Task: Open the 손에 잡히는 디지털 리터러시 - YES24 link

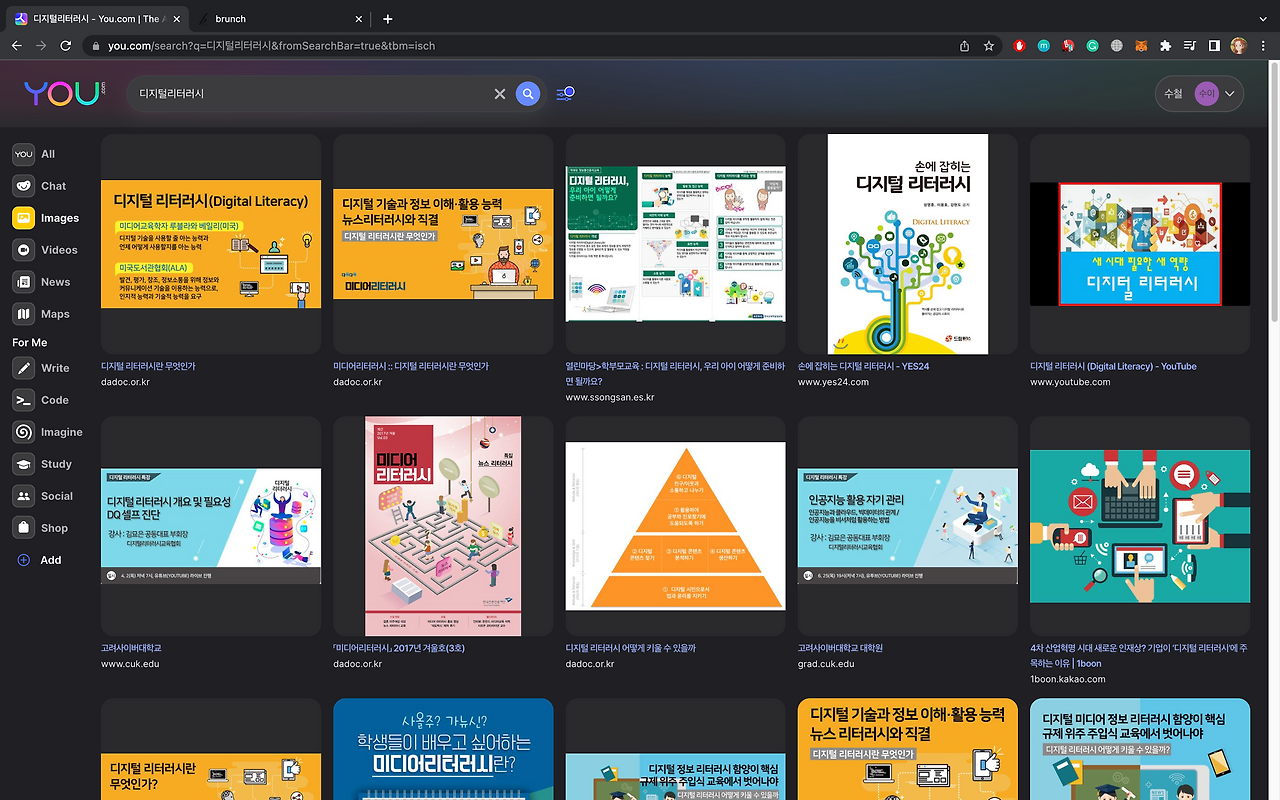Action: [863, 367]
